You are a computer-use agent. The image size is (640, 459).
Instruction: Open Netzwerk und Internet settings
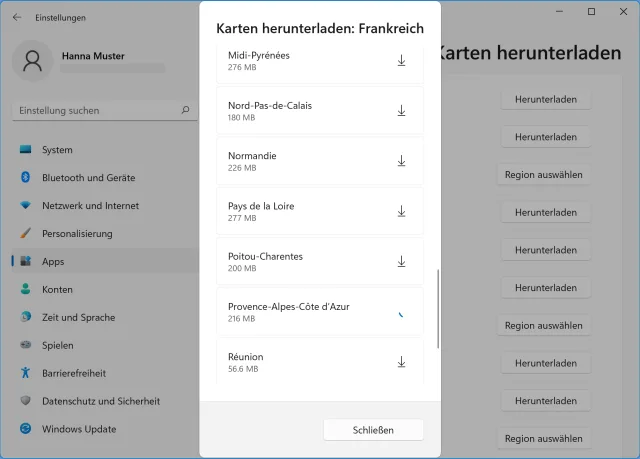[105, 206]
